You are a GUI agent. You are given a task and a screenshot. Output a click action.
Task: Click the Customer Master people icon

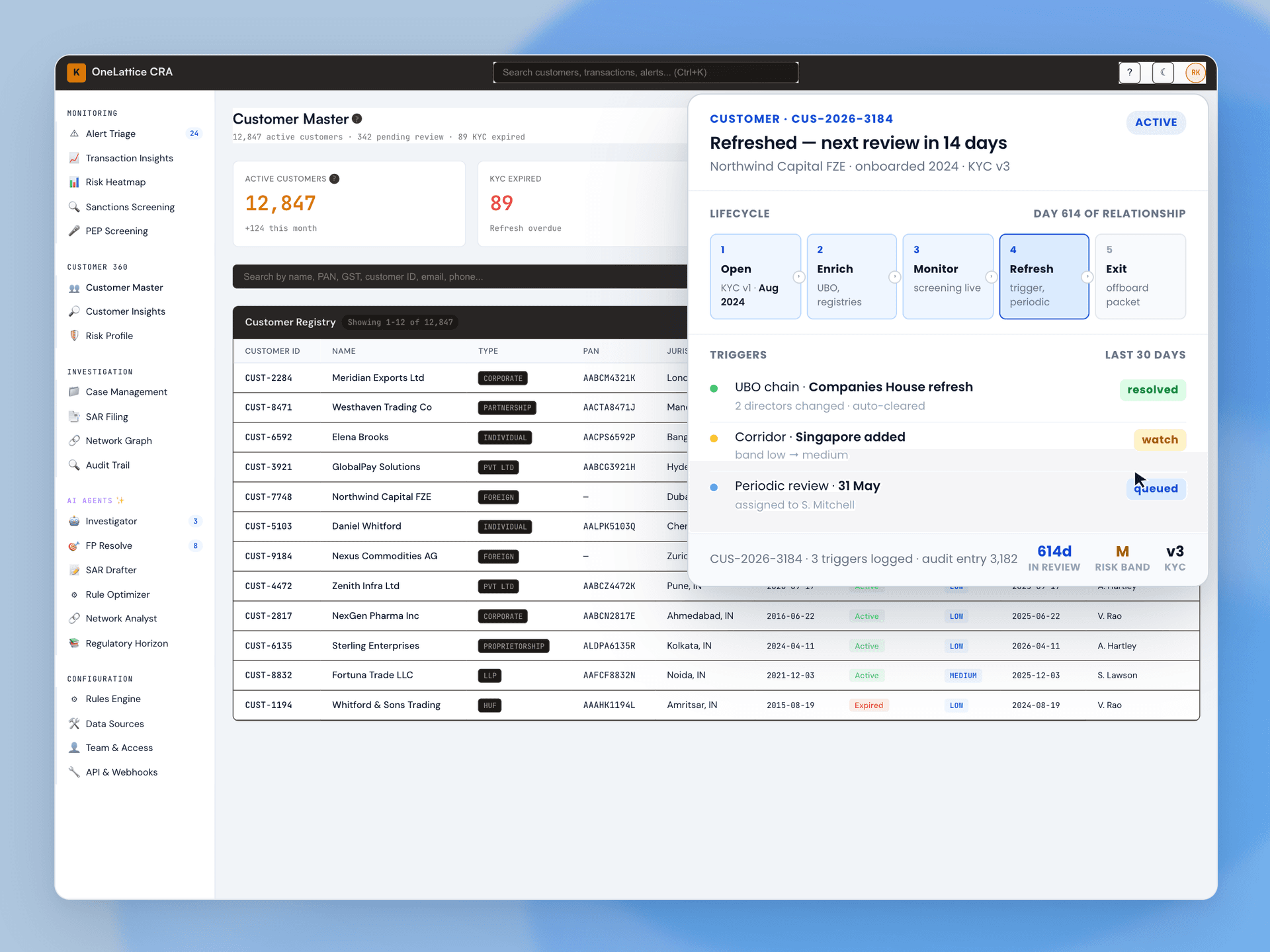[x=74, y=288]
